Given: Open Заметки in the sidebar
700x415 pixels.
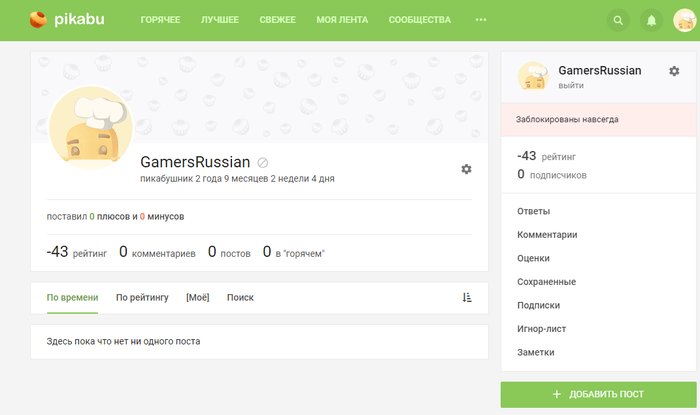Looking at the screenshot, I should [x=536, y=353].
